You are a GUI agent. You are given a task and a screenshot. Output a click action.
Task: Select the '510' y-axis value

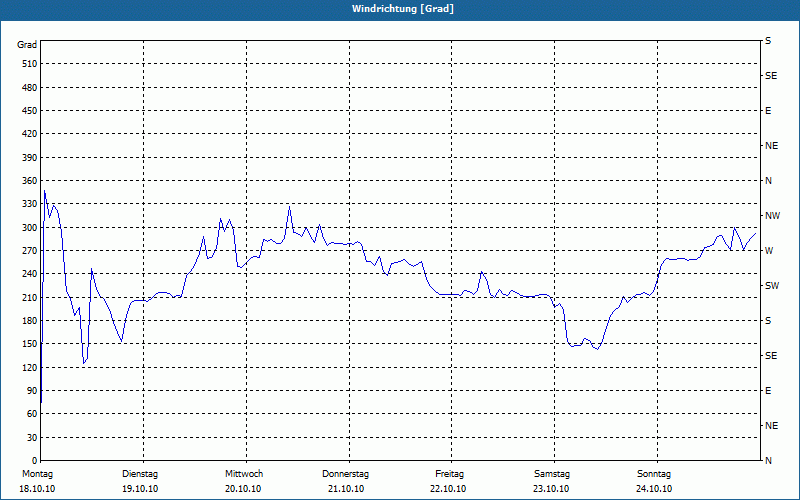click(x=30, y=64)
